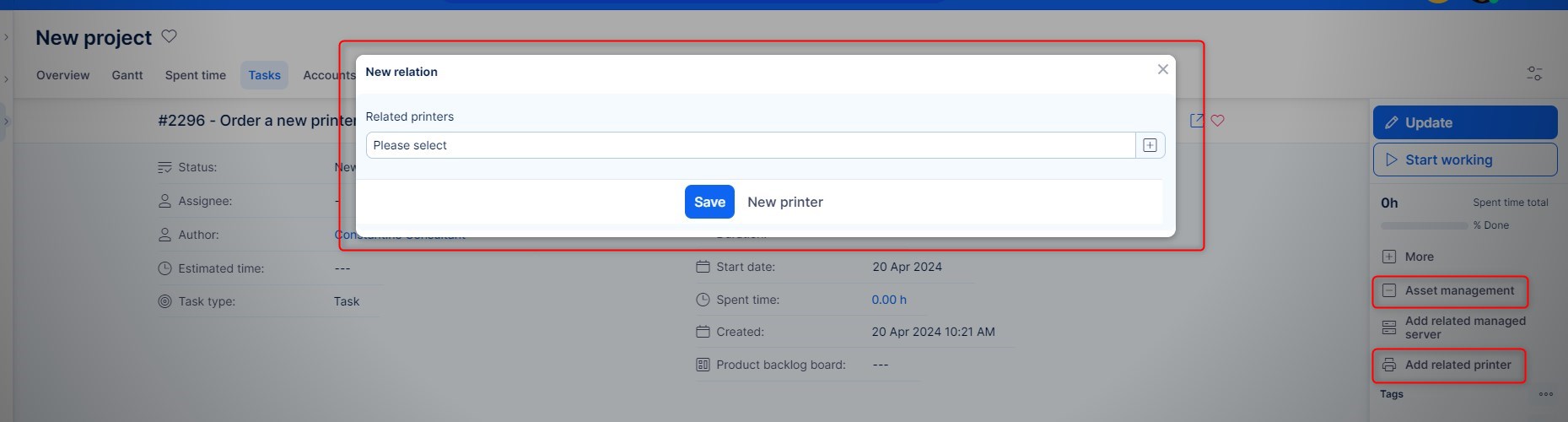Image resolution: width=1568 pixels, height=422 pixels.
Task: Expand the More section
Action: pos(1418,257)
